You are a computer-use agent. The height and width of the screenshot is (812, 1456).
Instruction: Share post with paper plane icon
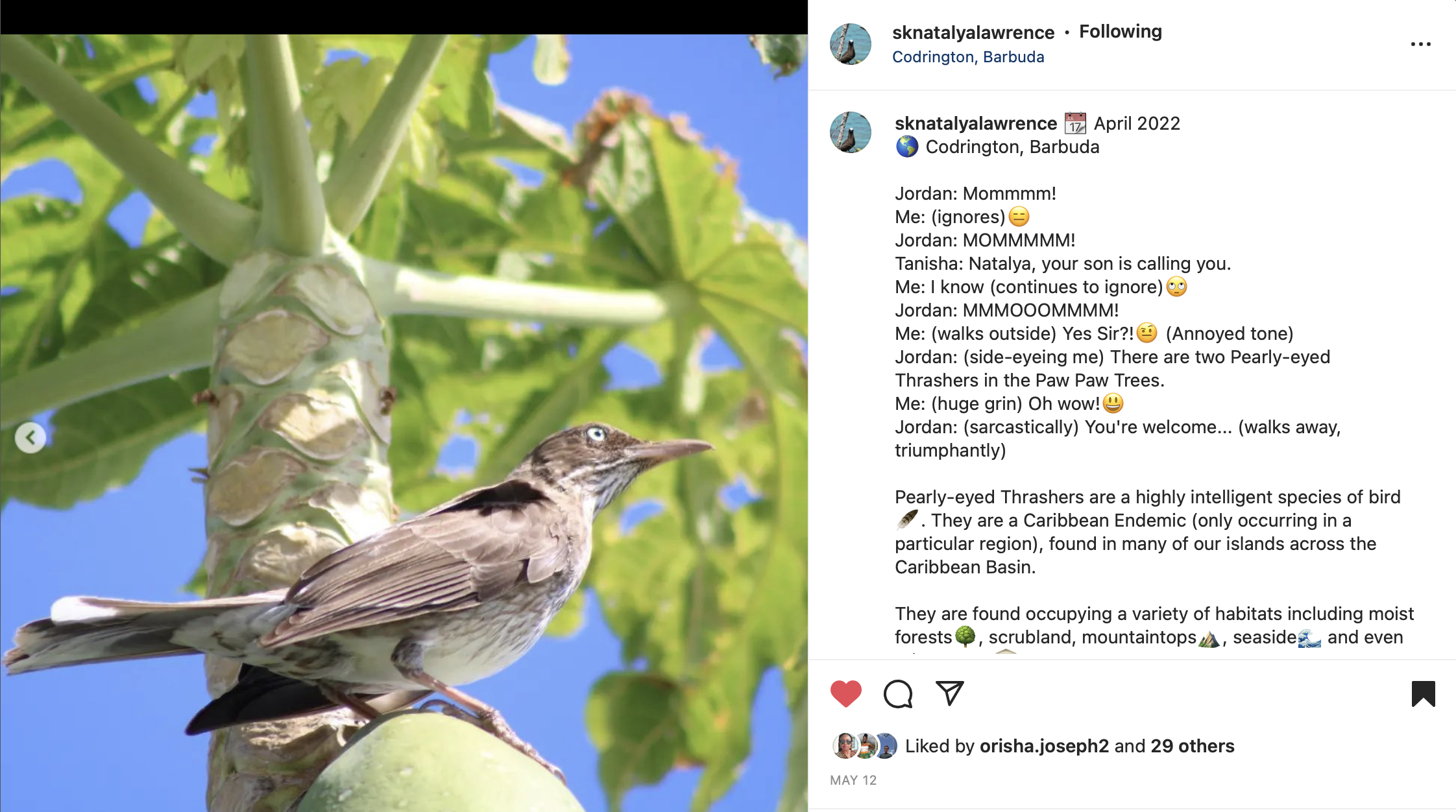click(x=950, y=693)
